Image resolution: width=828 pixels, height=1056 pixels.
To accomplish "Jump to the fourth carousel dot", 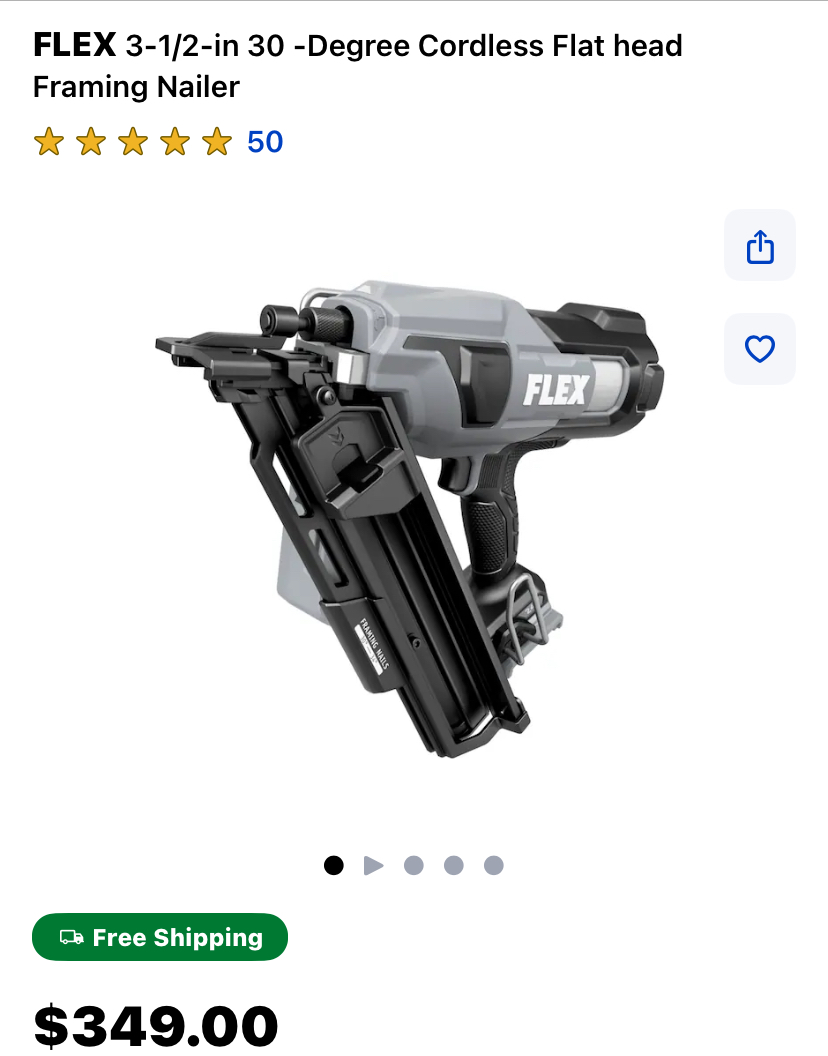I will 453,865.
